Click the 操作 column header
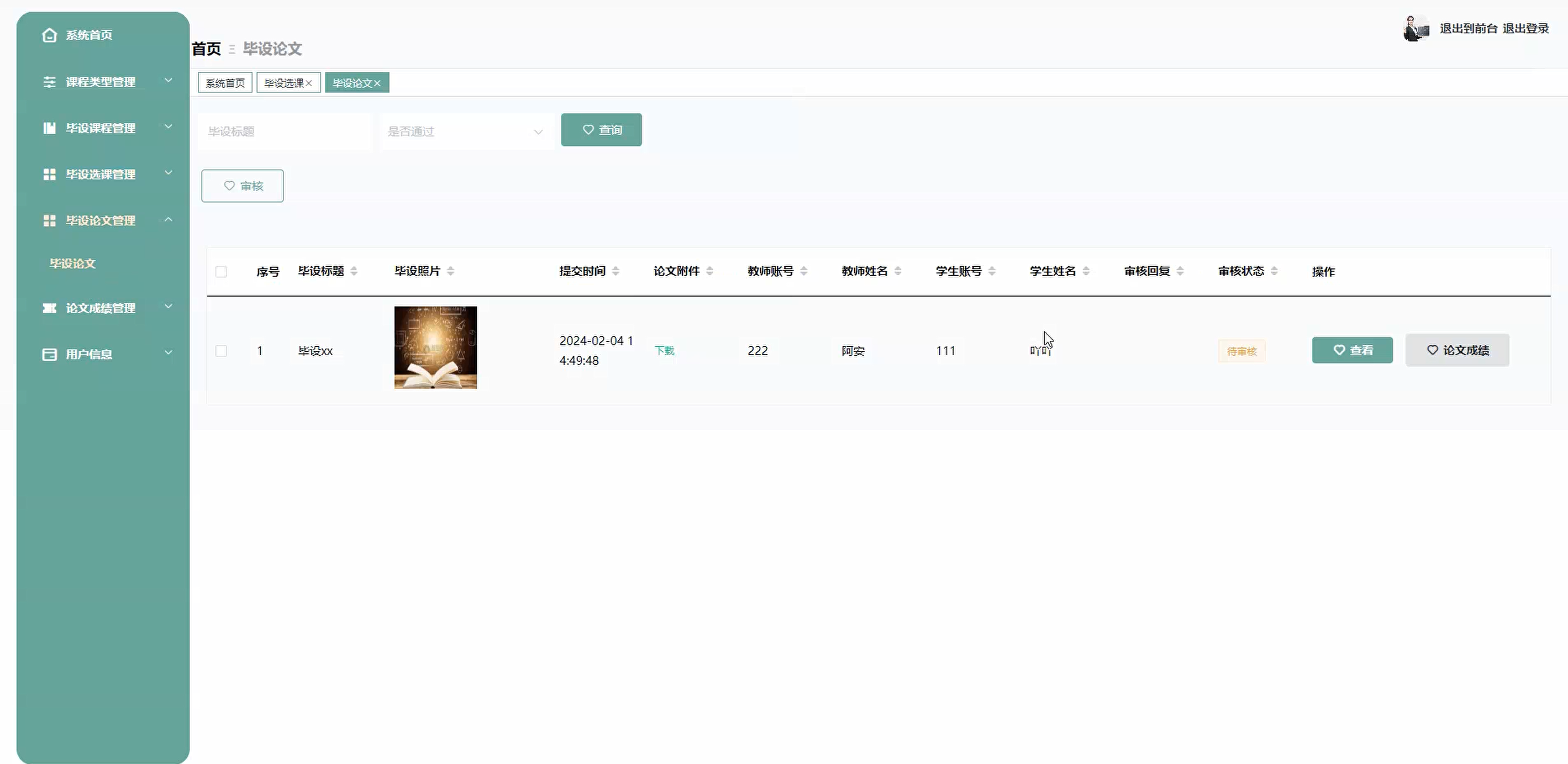The height and width of the screenshot is (764, 1568). click(1323, 271)
